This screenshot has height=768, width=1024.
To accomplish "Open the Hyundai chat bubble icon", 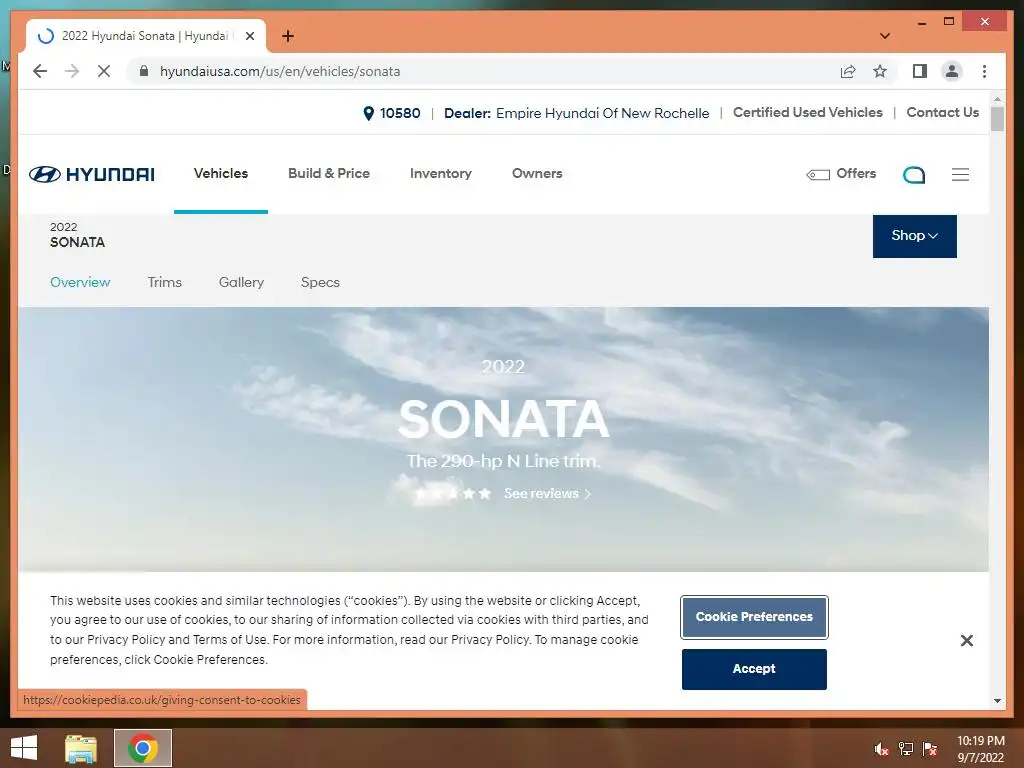I will coord(914,174).
